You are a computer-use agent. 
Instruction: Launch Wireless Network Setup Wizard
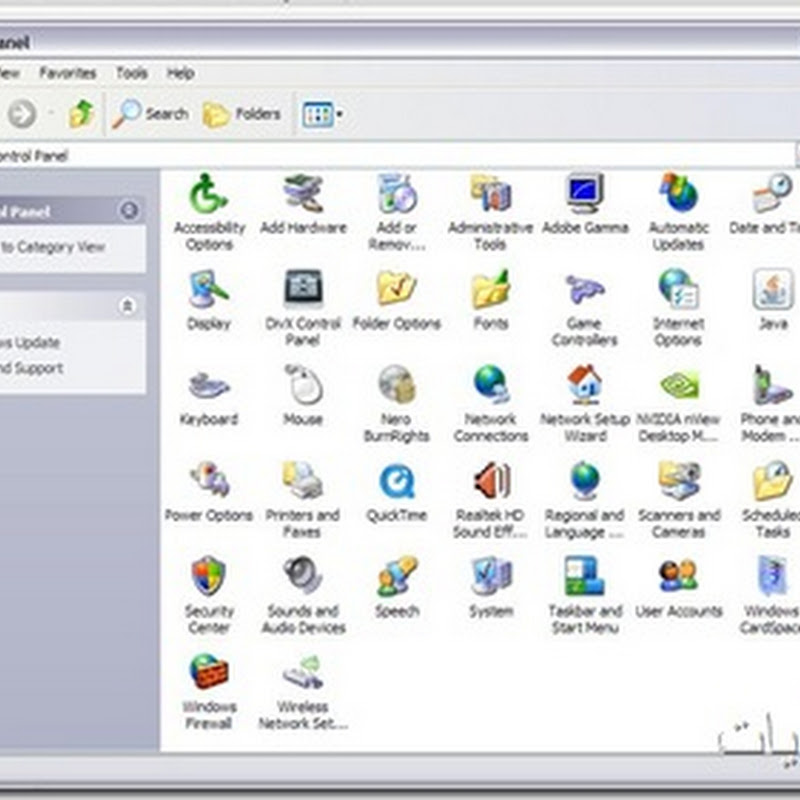click(303, 691)
